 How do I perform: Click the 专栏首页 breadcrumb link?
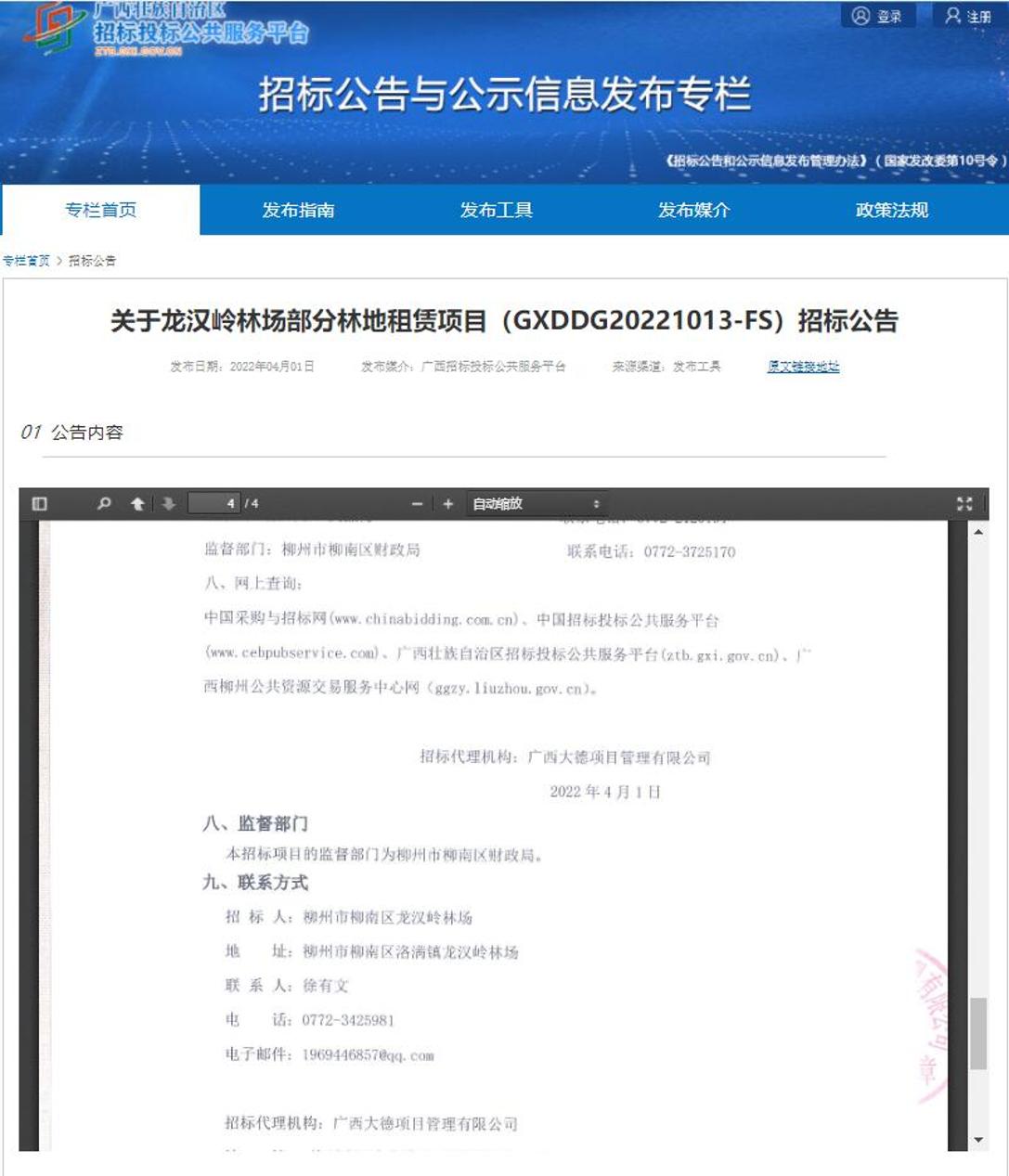point(26,261)
